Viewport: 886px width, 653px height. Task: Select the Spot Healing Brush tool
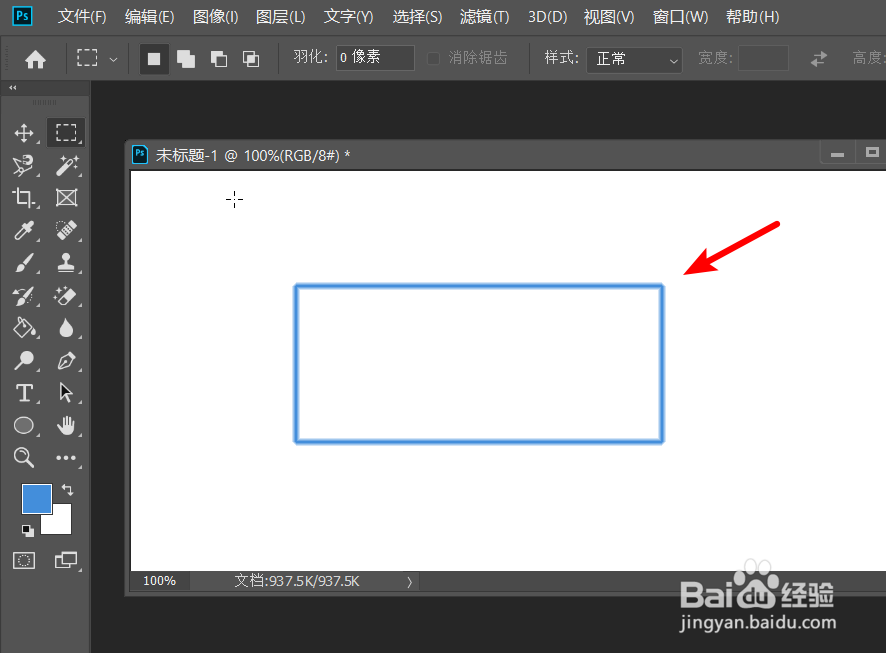pyautogui.click(x=67, y=230)
